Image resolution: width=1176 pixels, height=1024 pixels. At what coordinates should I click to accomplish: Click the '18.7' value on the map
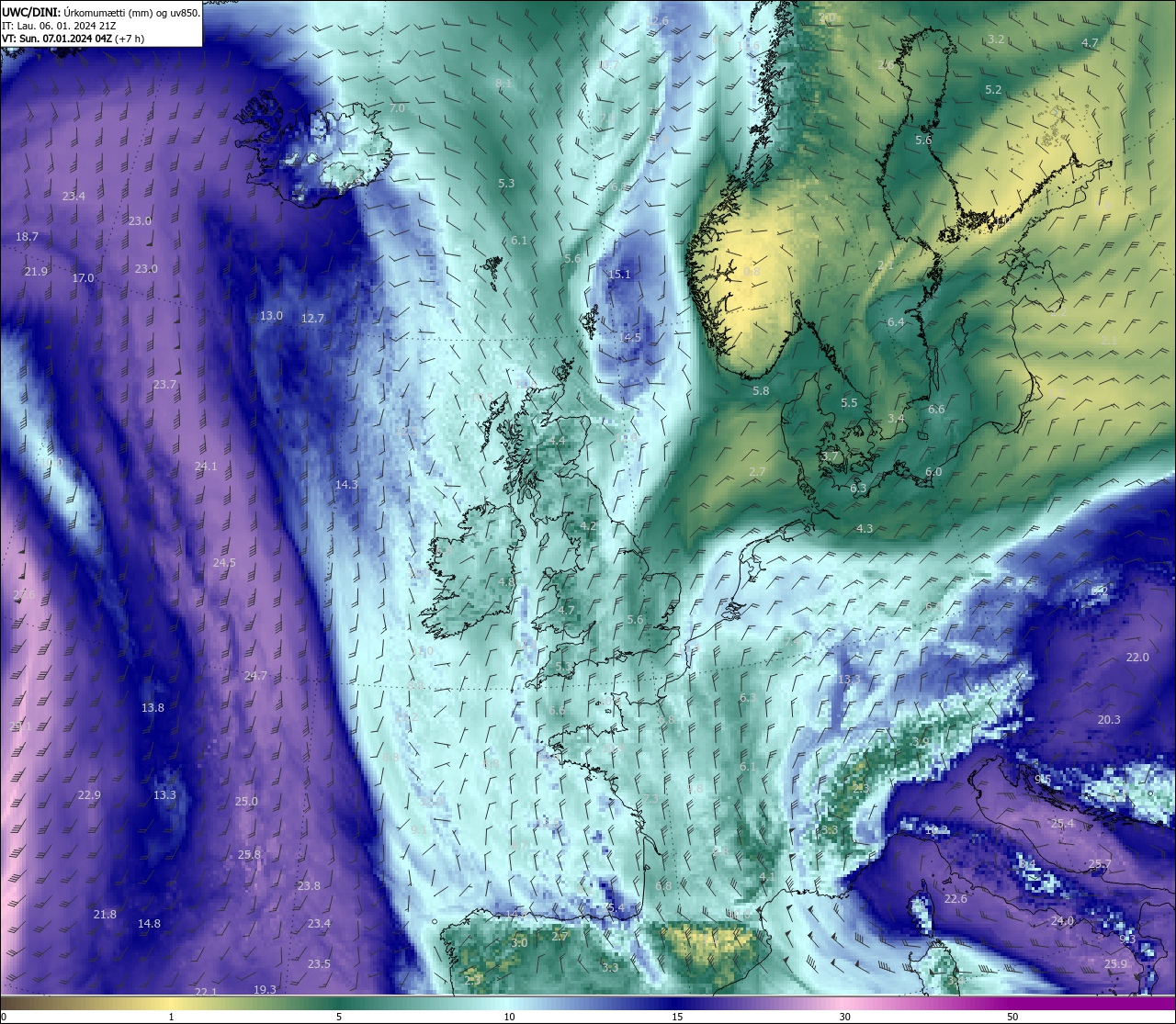[28, 237]
